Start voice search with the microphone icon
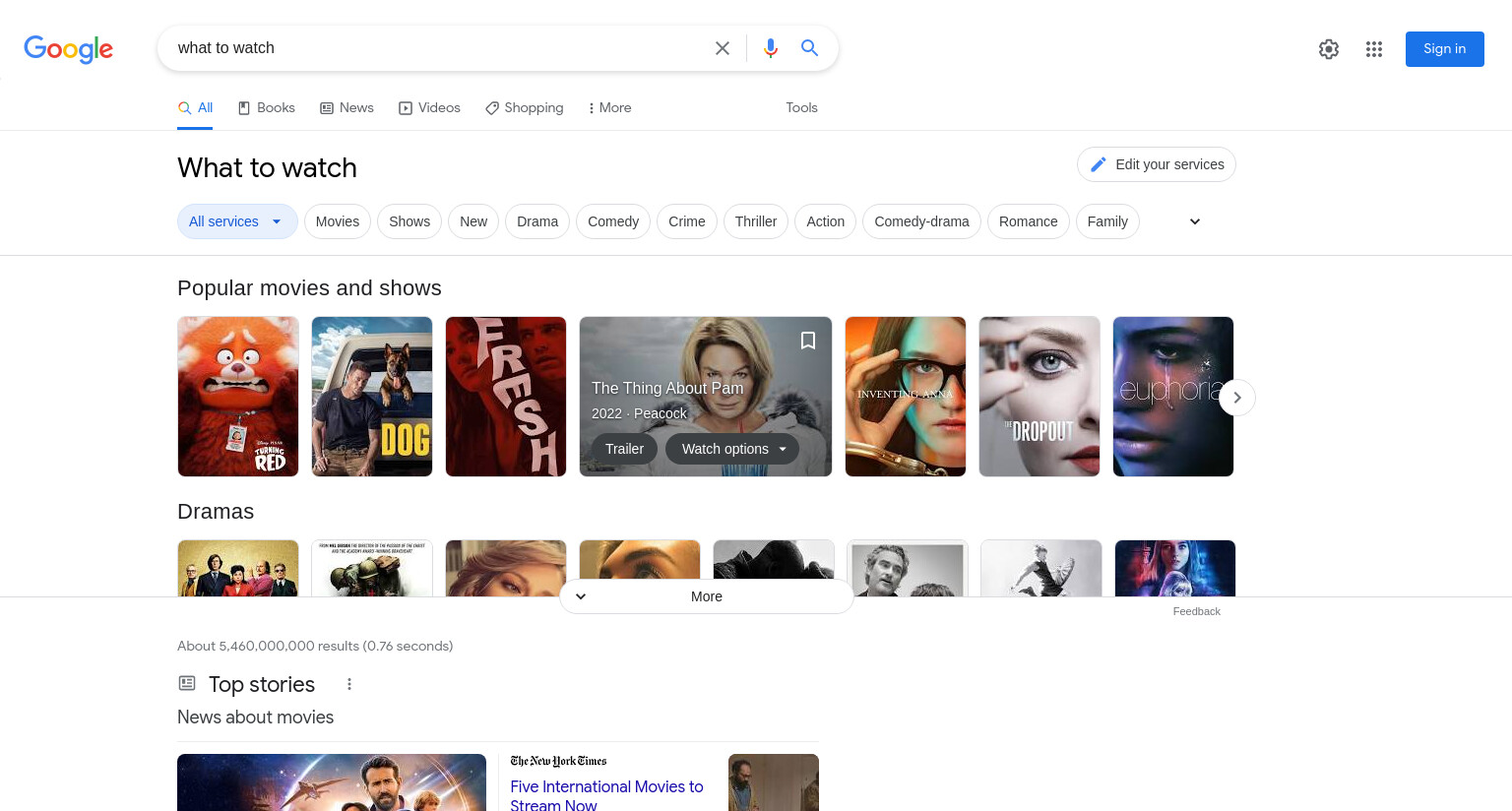Screen dimensions: 1512x811 (x=771, y=48)
